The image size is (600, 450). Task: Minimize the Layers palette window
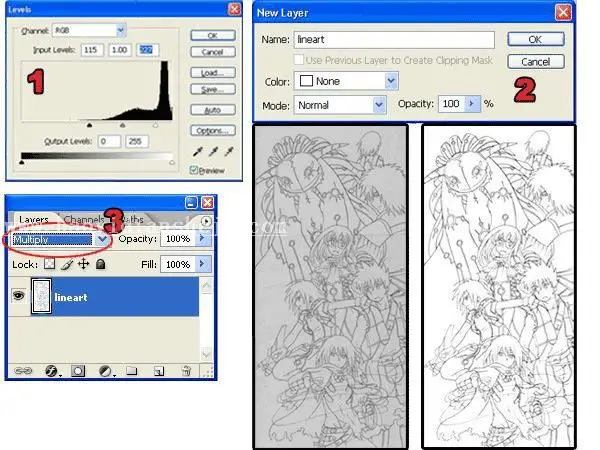point(191,202)
